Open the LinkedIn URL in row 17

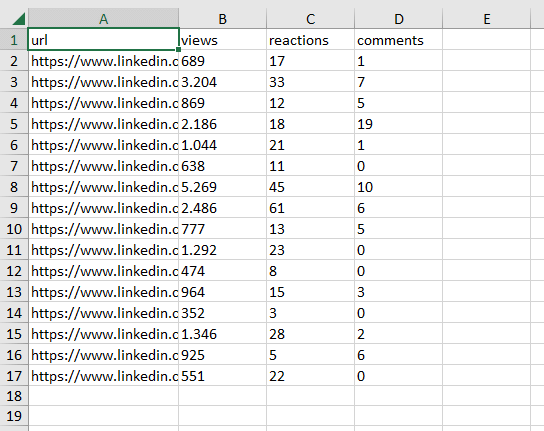(103, 376)
